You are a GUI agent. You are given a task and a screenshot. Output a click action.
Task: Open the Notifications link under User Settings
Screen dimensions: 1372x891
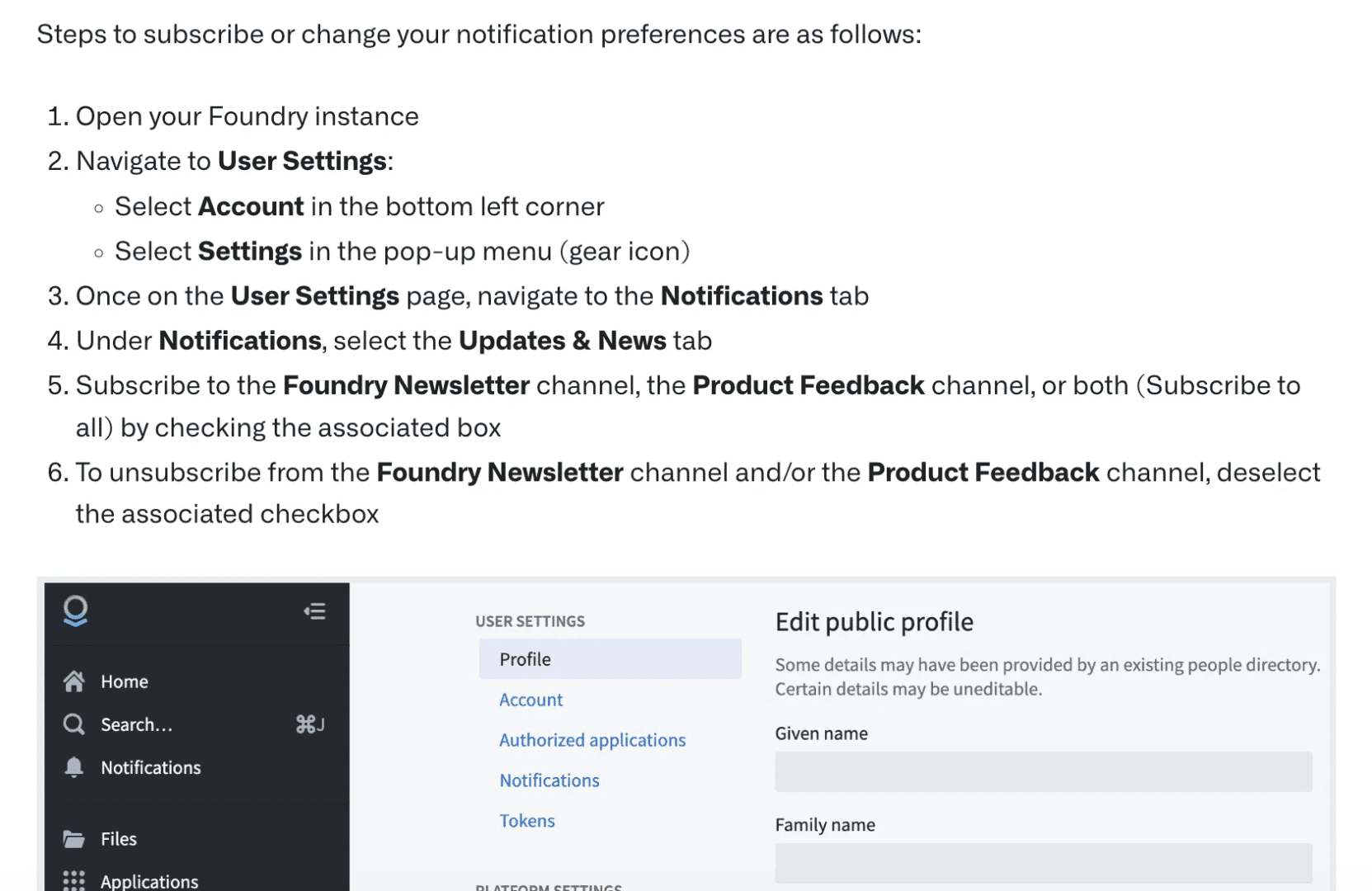549,780
